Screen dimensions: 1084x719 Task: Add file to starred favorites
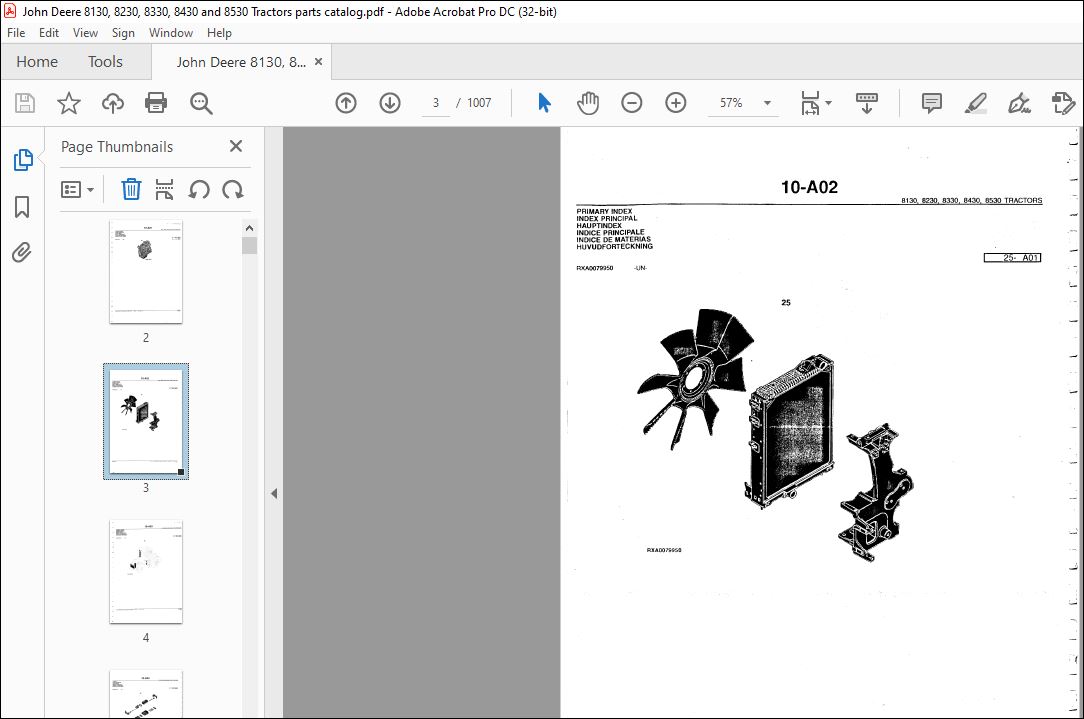(68, 103)
